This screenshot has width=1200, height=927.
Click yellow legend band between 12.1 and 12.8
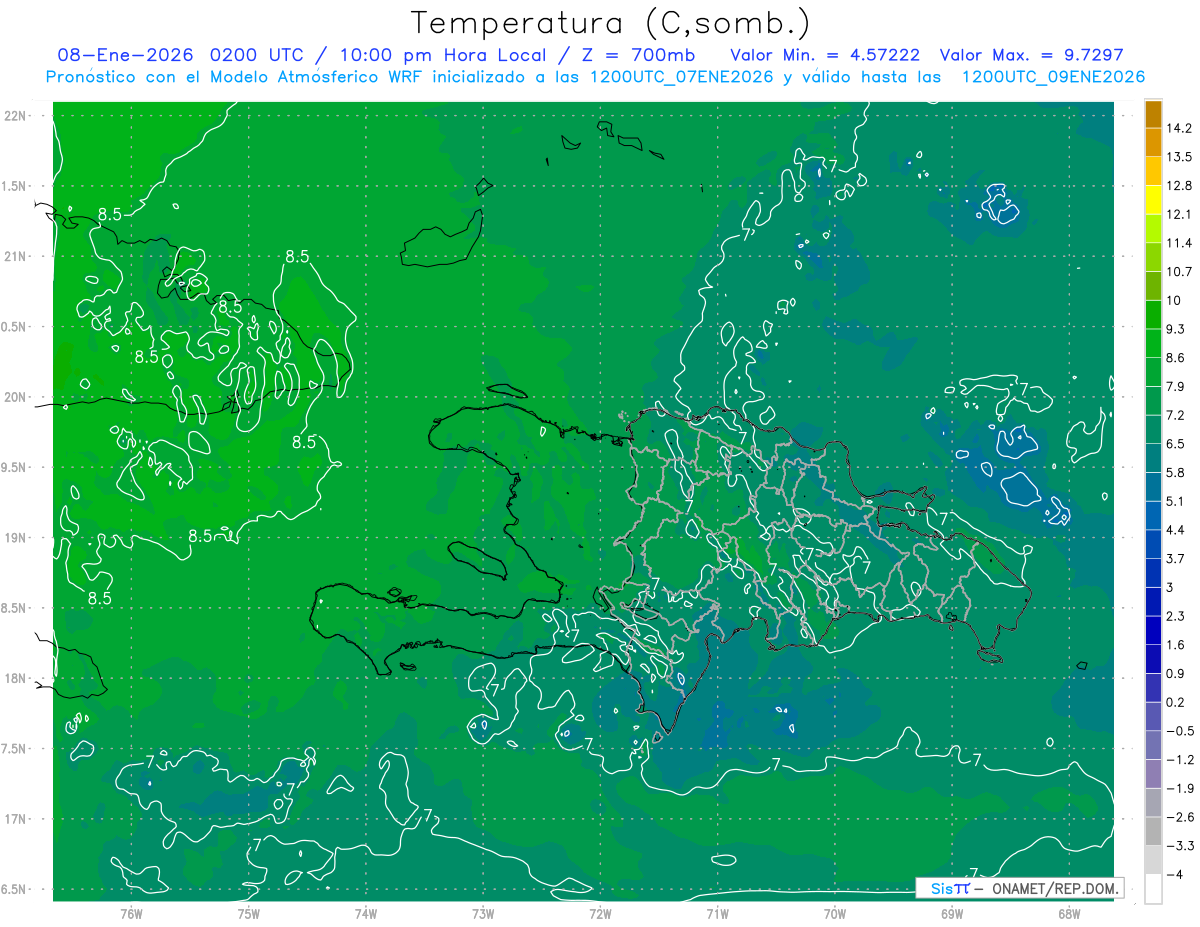(1153, 200)
